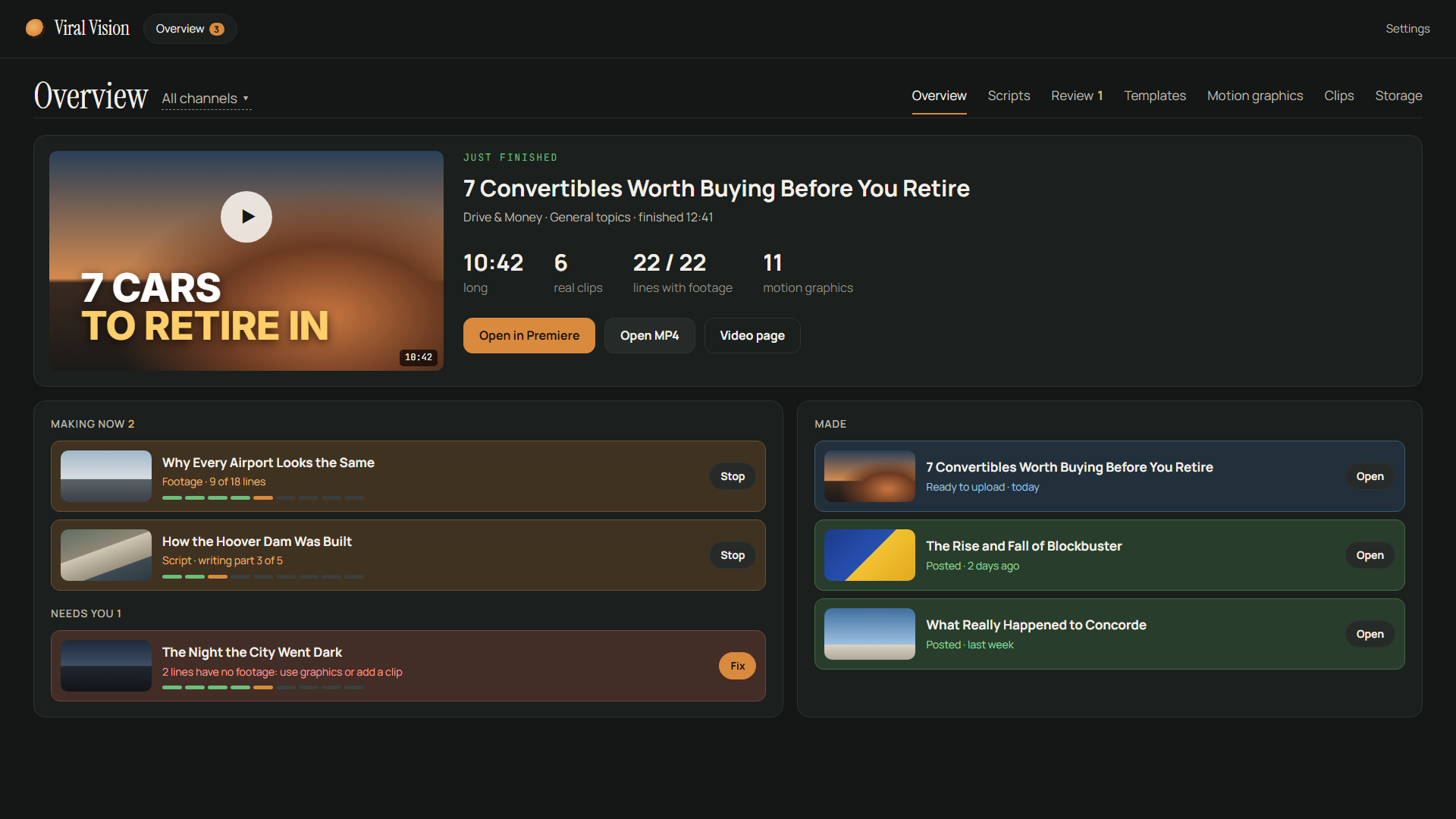Click the Concorde video thumbnail
This screenshot has height=819, width=1456.
point(870,634)
